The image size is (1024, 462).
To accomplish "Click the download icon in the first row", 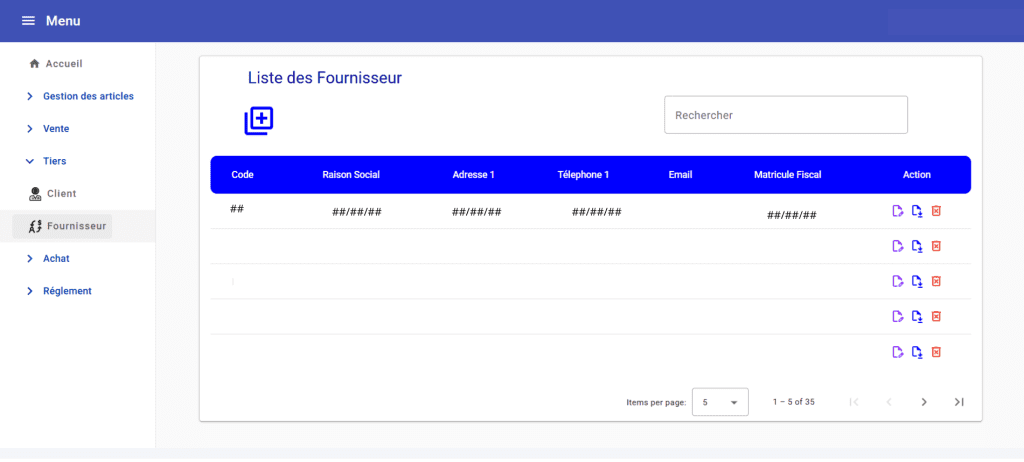I will pos(916,211).
